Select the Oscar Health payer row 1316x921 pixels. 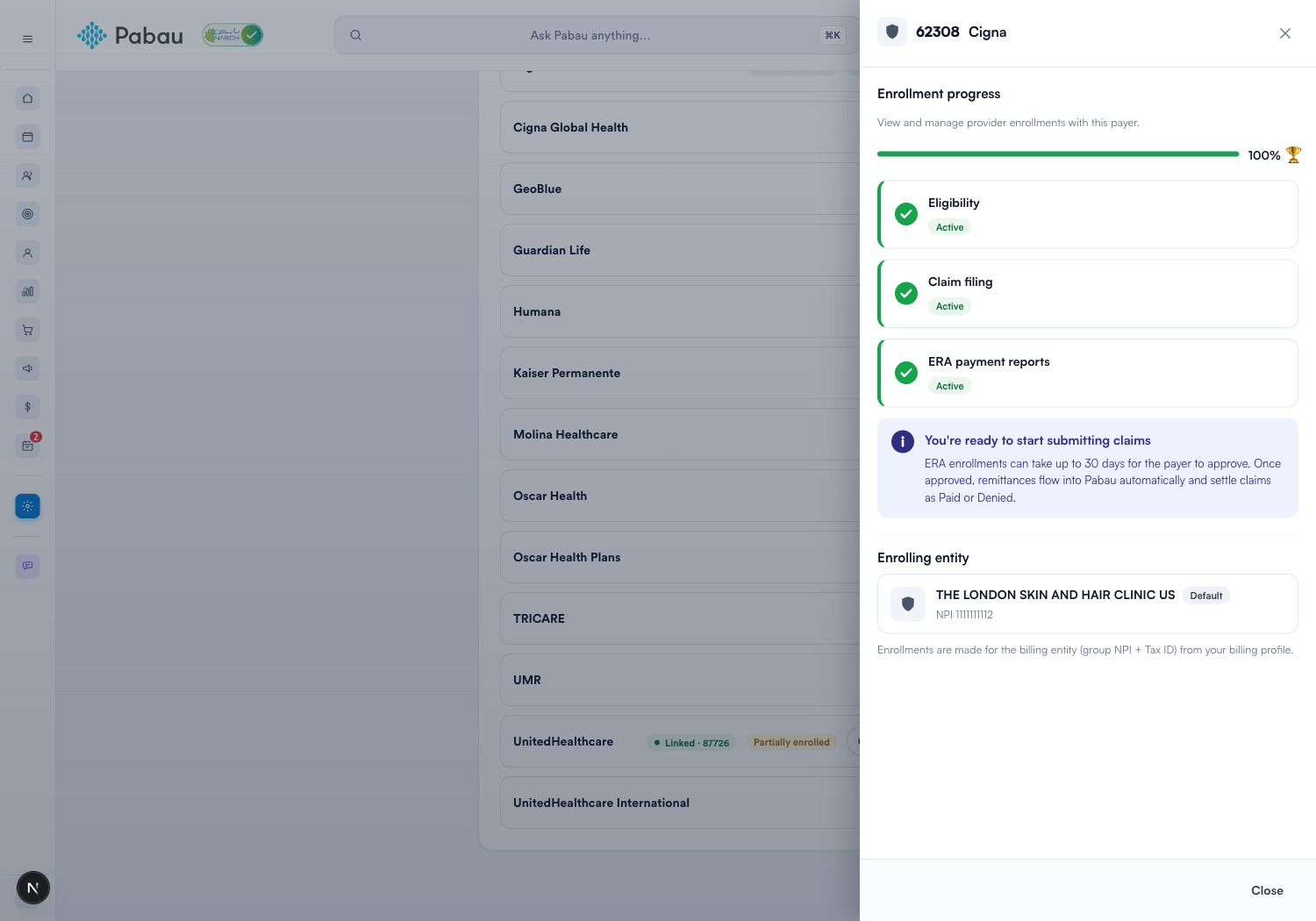680,496
